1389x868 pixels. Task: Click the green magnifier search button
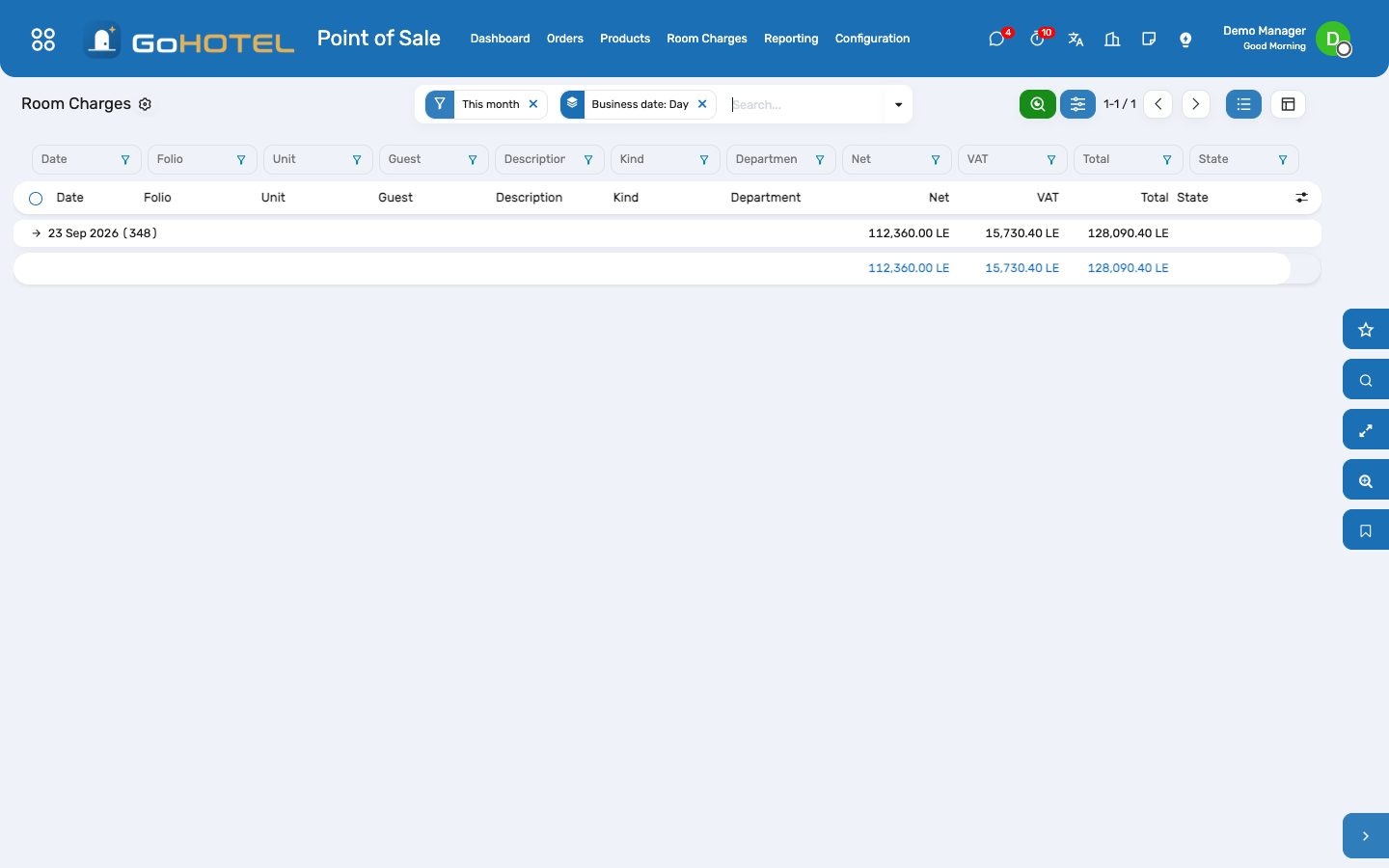1037,104
